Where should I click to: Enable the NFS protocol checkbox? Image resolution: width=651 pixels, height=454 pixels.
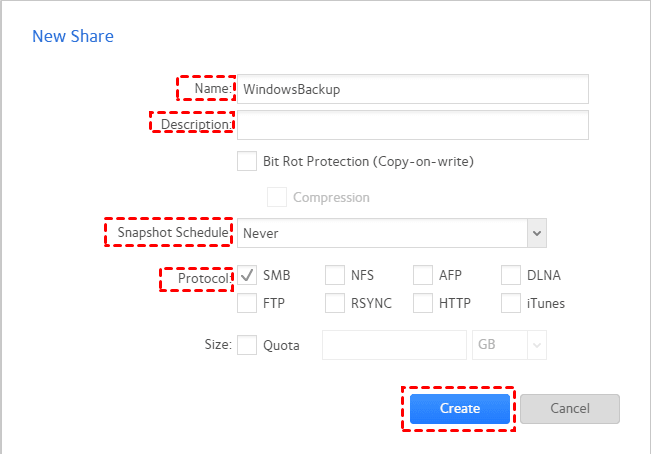click(x=335, y=275)
